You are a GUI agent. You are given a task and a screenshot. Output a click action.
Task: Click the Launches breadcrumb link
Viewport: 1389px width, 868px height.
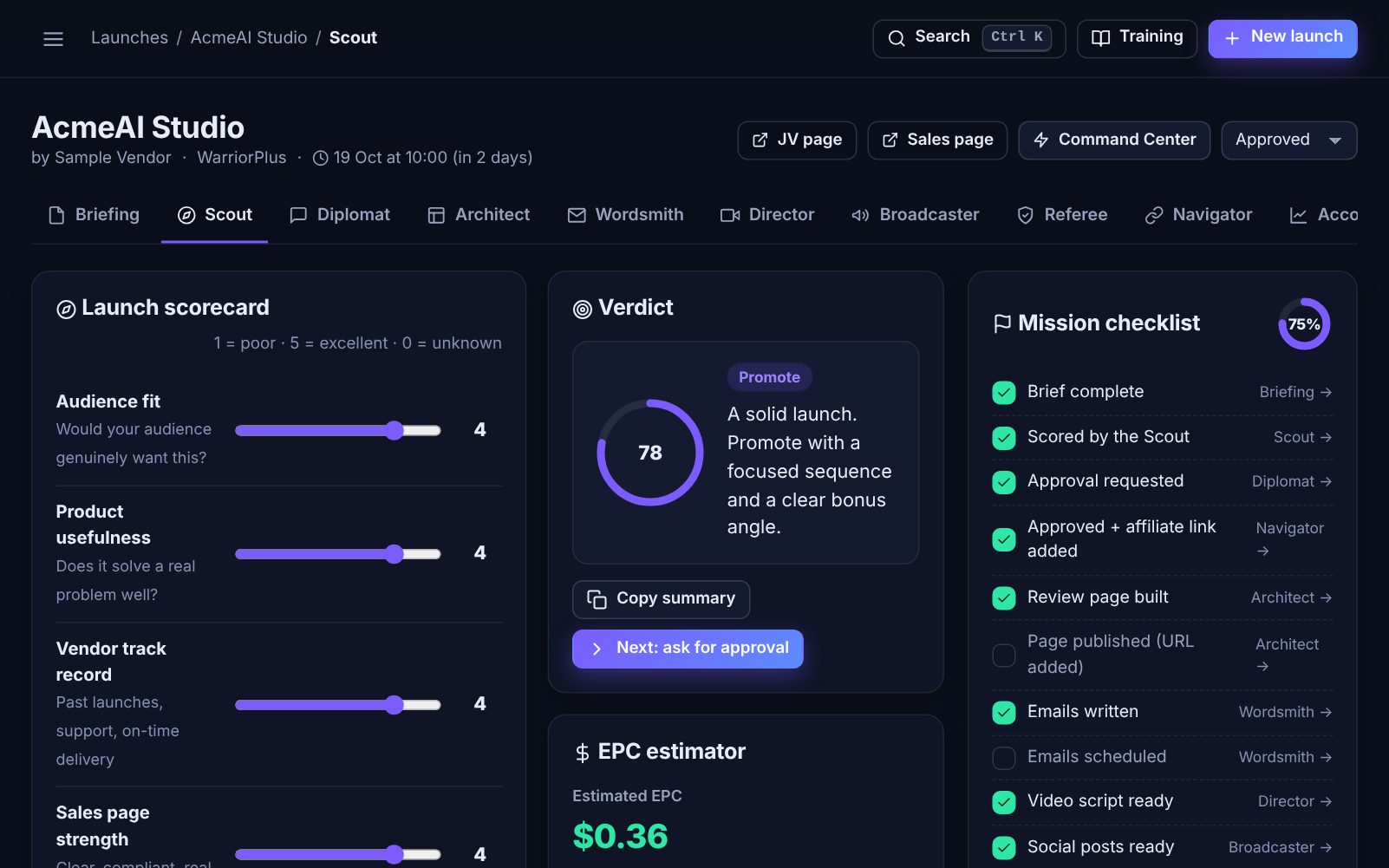coord(129,38)
